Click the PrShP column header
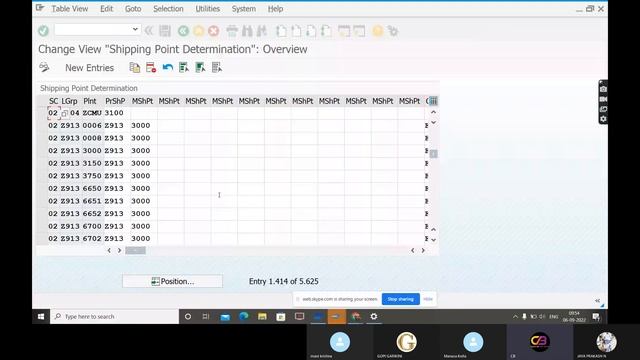The width and height of the screenshot is (640, 360). (115, 101)
